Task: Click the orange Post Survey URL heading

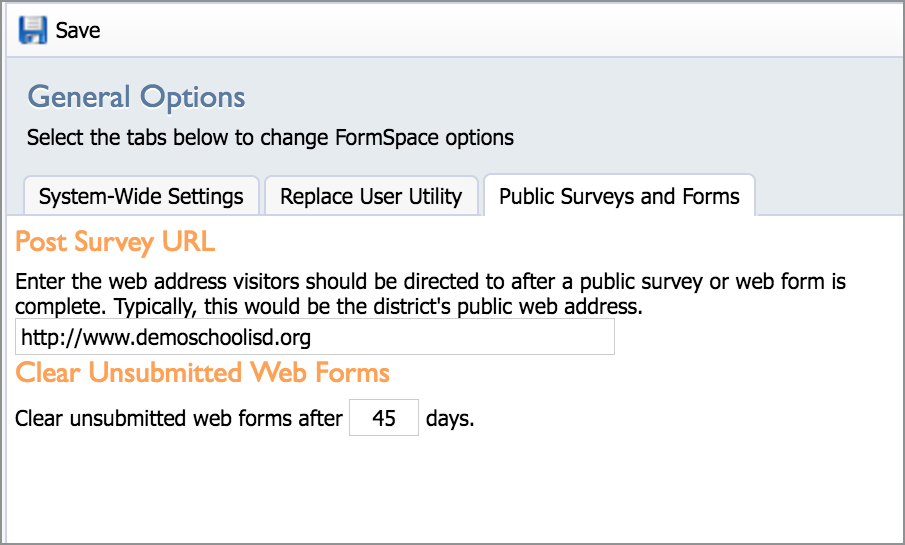Action: [115, 241]
